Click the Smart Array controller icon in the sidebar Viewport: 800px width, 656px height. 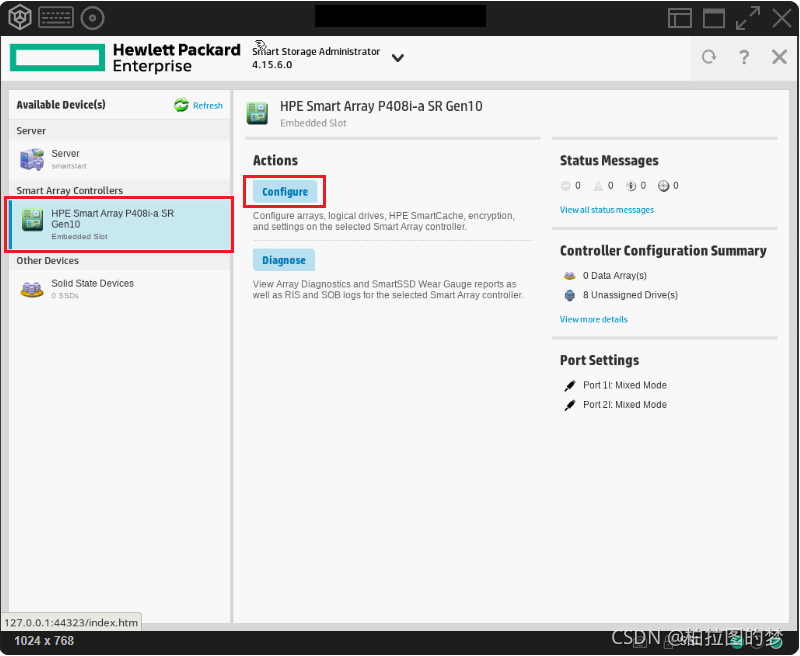[x=32, y=220]
